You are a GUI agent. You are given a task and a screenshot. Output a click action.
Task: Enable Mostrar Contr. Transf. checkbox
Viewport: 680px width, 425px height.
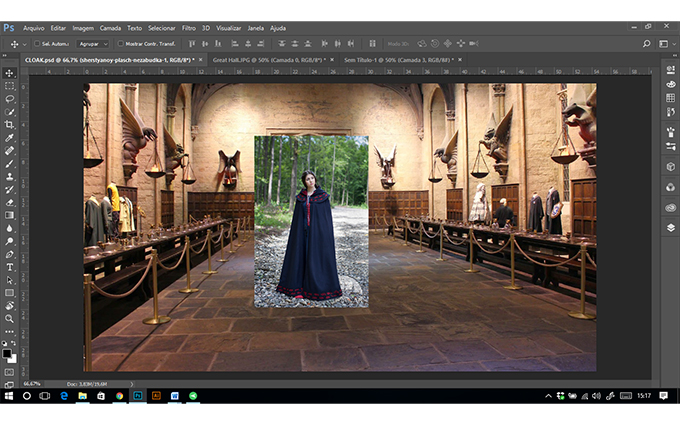[121, 44]
